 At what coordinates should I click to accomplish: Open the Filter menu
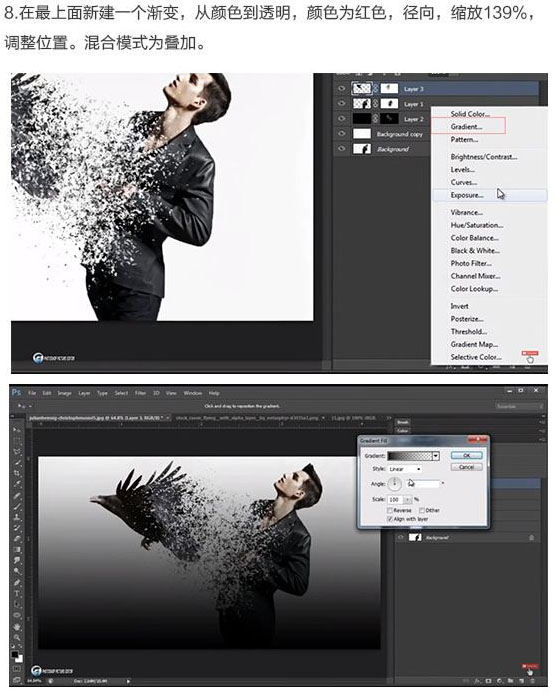[140, 393]
